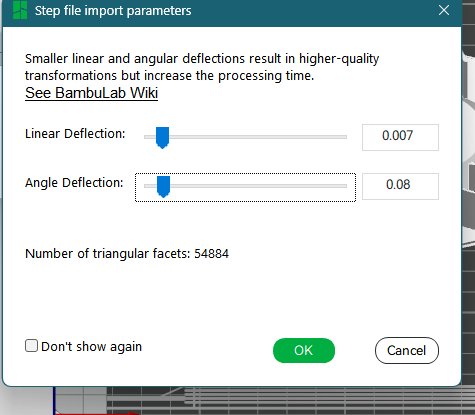Screen dimensions: 475x415
Task: Click the "Angle Deflection:" label
Action: point(74,183)
